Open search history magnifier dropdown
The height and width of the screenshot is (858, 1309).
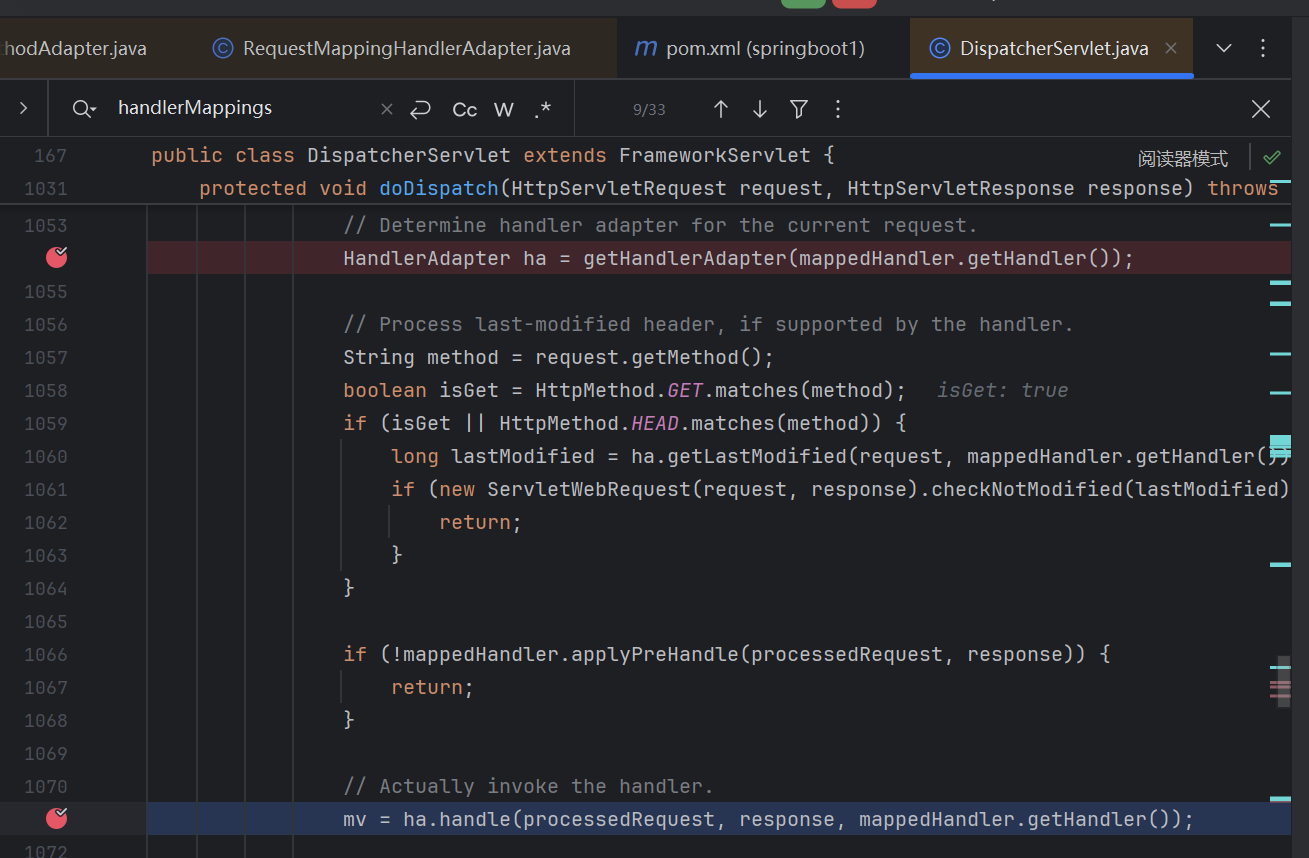pyautogui.click(x=84, y=109)
